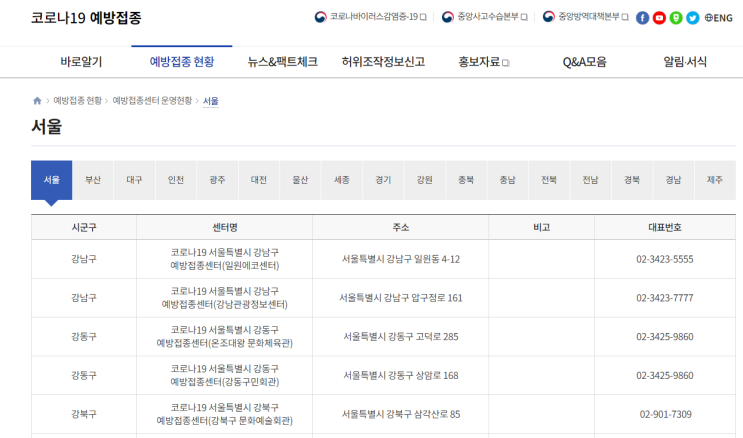Select the 인천 region tab
The image size is (743, 438).
pyautogui.click(x=176, y=180)
